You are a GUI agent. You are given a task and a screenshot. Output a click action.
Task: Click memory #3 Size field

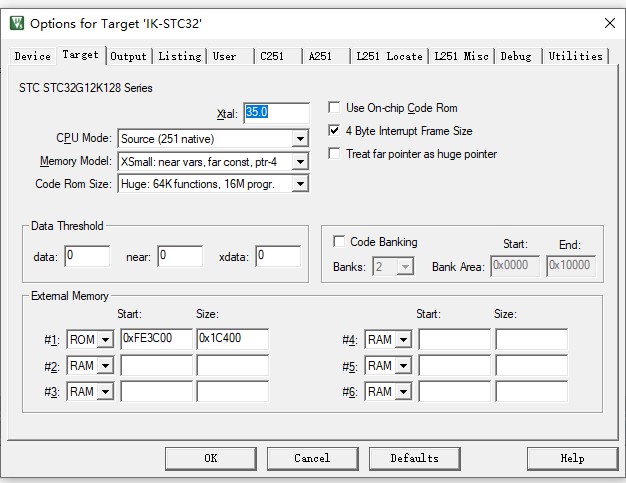pyautogui.click(x=232, y=391)
